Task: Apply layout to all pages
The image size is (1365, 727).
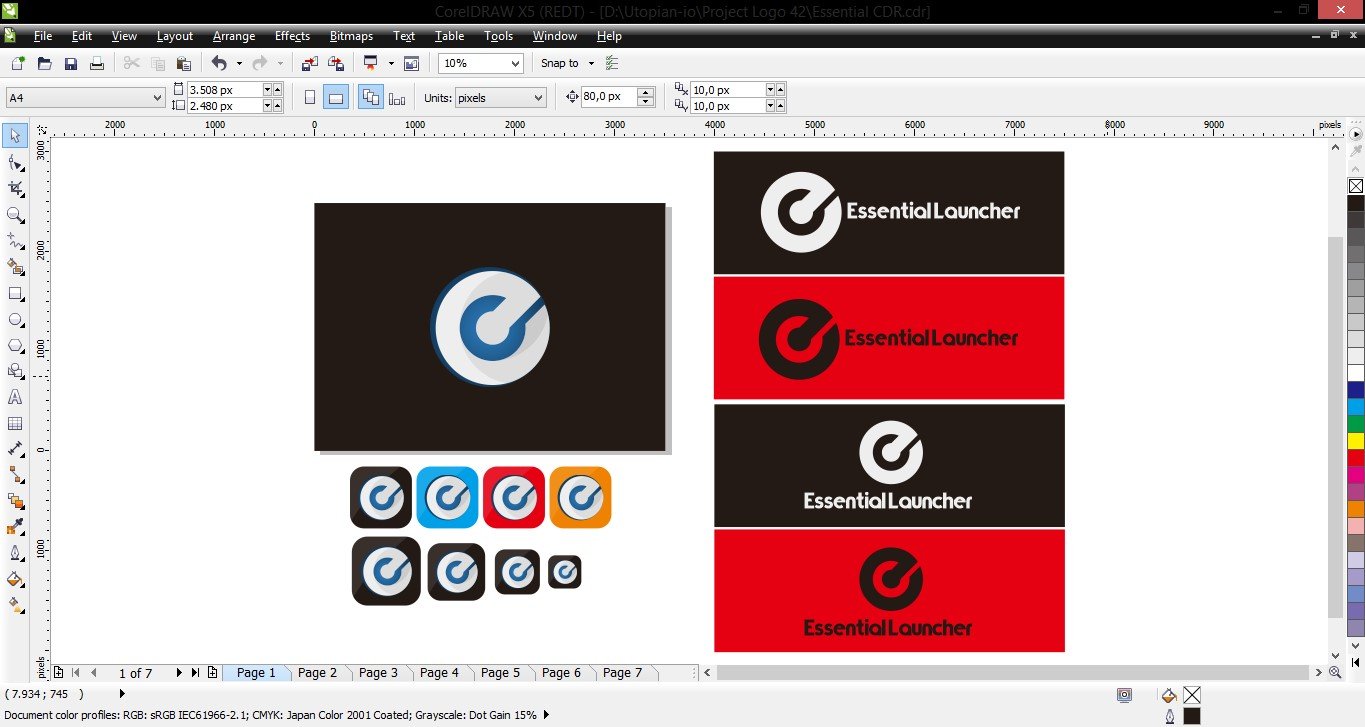Action: pos(370,98)
